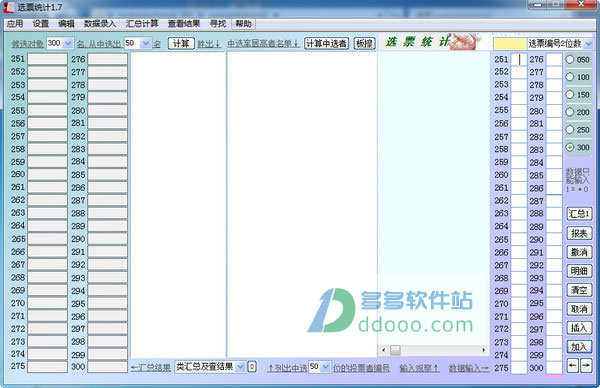Select the 300 radio button

570,147
